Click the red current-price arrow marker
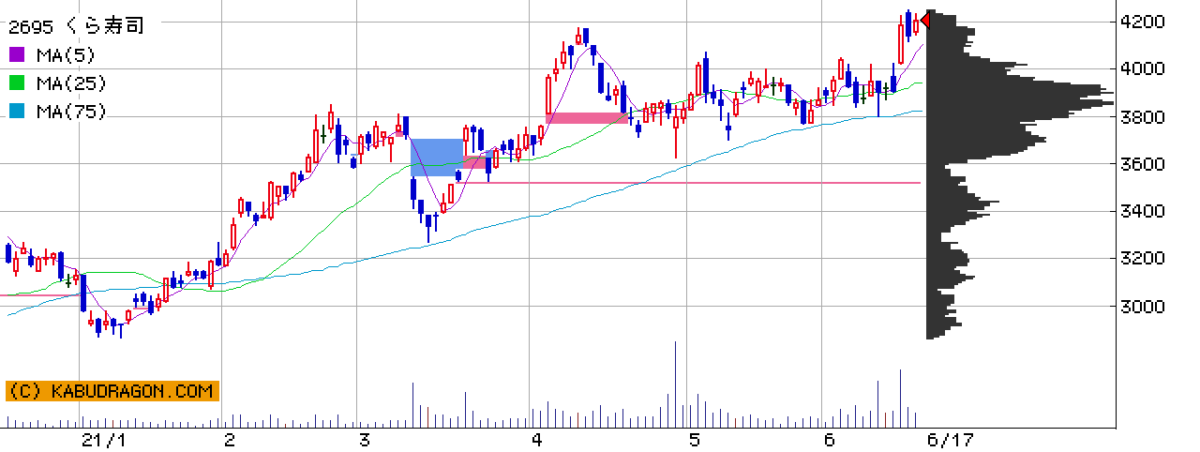This screenshot has width=1200, height=452. [x=925, y=21]
